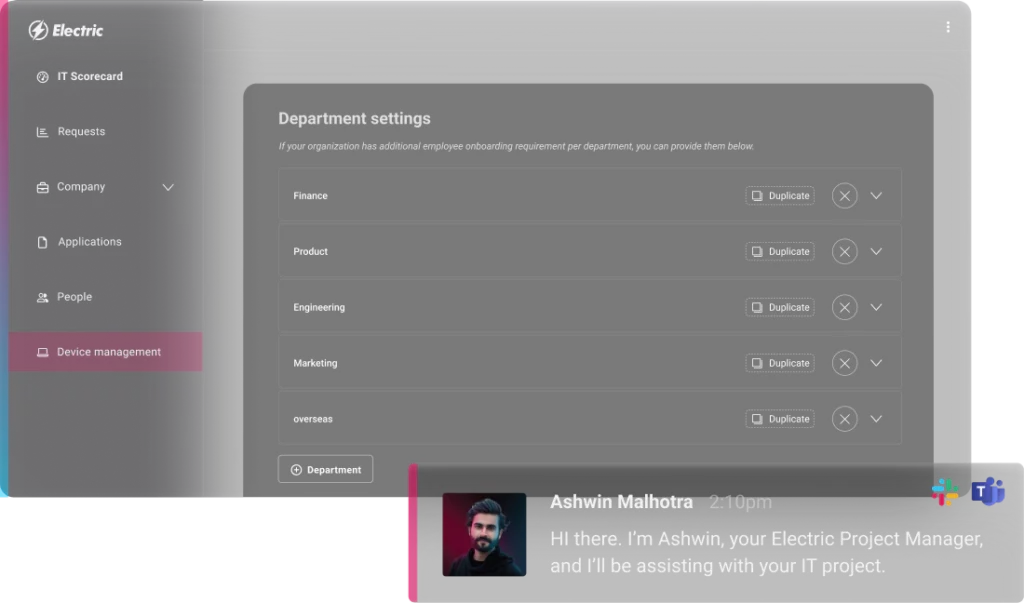Expand the Finance department settings
This screenshot has width=1024, height=603.
(x=876, y=196)
